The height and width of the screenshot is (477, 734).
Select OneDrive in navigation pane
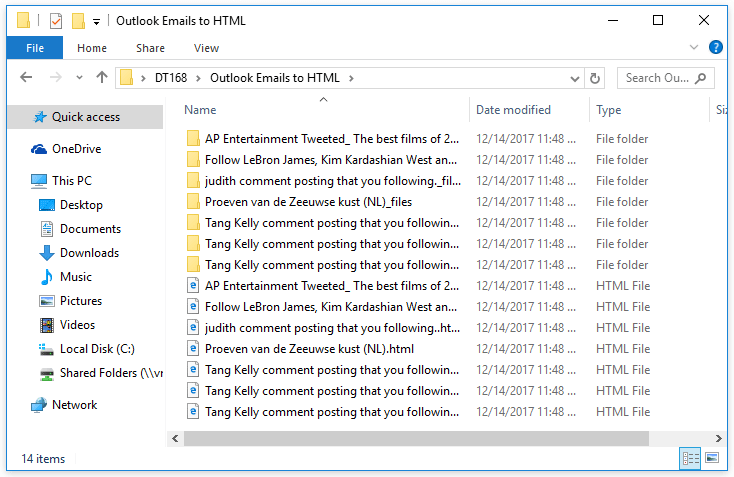(76, 149)
